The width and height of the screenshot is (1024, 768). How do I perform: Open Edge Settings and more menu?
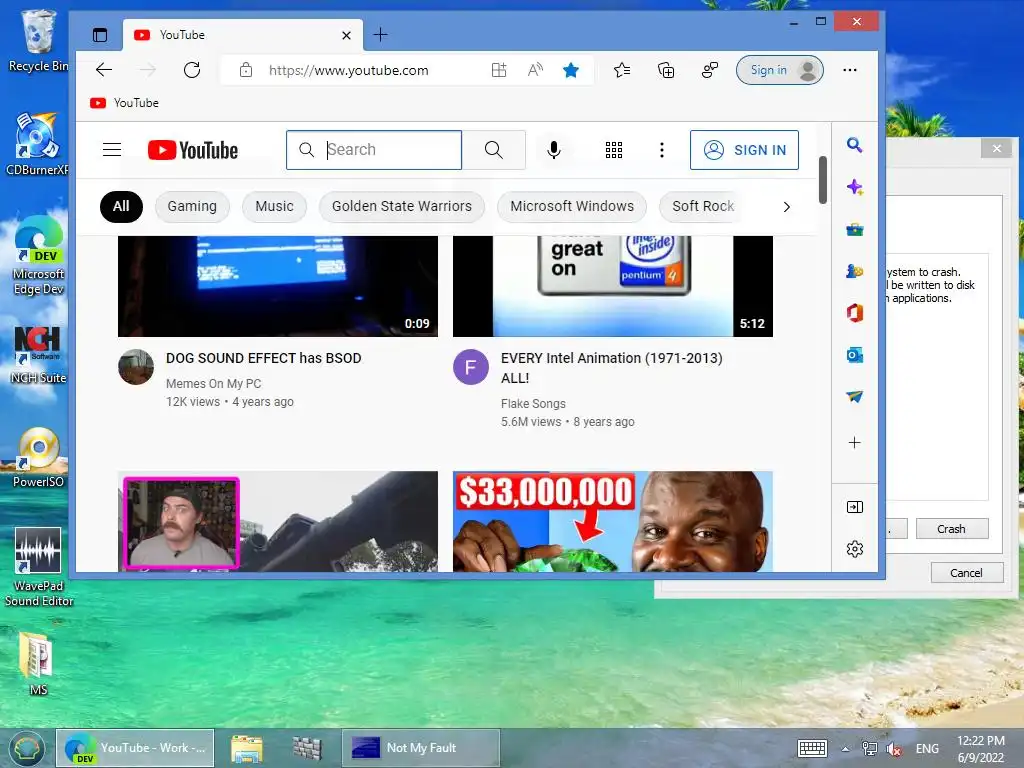tap(850, 70)
